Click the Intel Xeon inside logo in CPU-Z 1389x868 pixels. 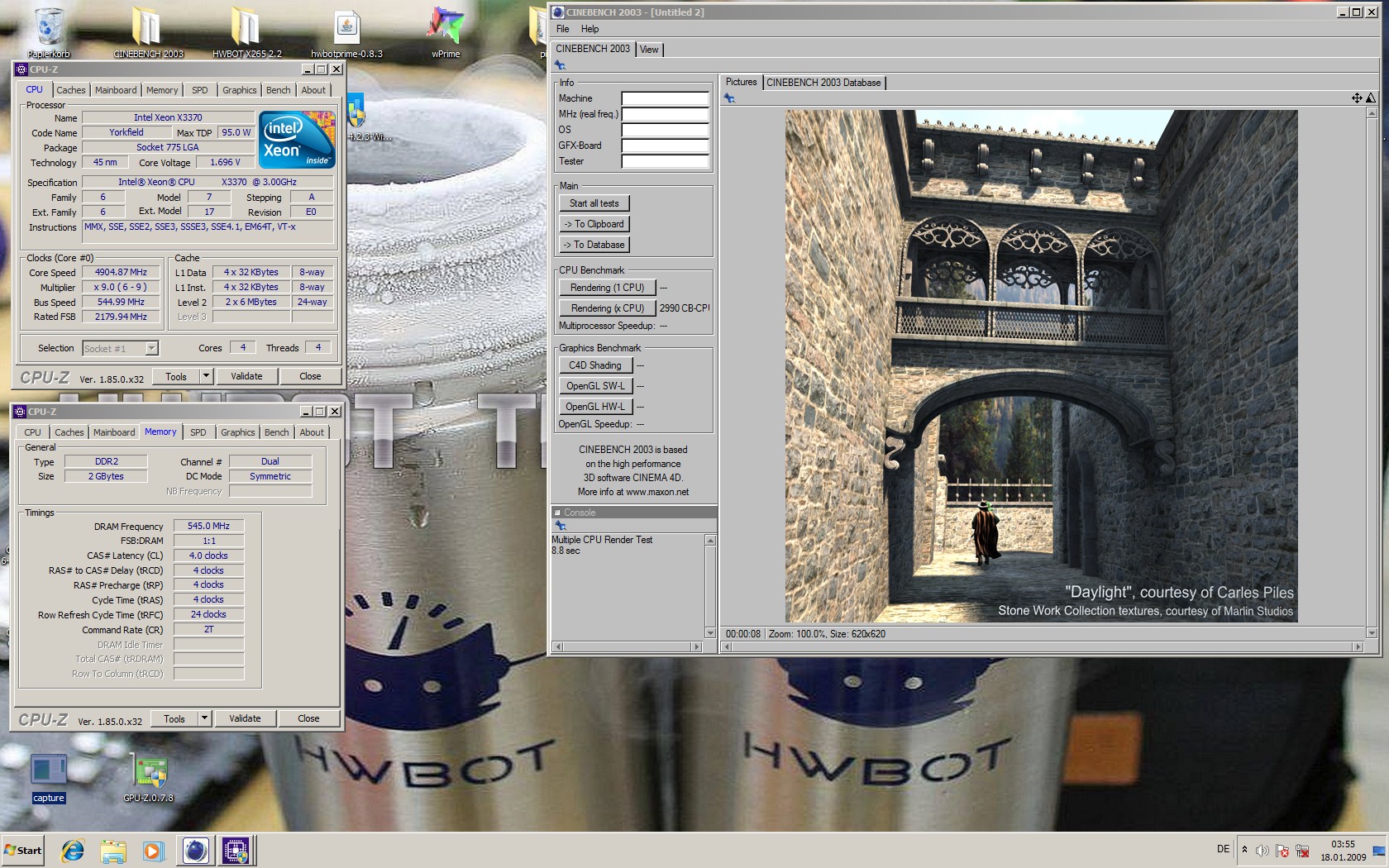coord(297,139)
